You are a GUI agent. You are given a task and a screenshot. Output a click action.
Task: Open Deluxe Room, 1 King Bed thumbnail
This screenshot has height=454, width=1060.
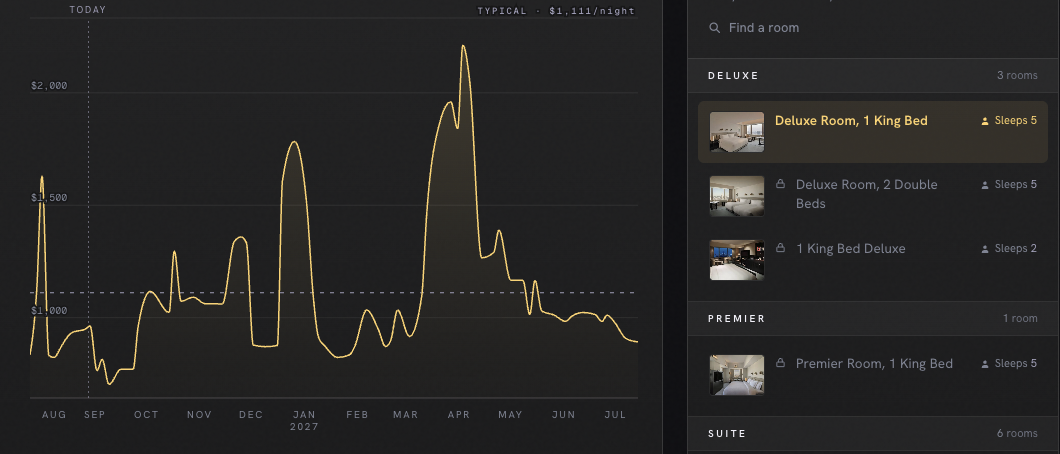pos(737,132)
